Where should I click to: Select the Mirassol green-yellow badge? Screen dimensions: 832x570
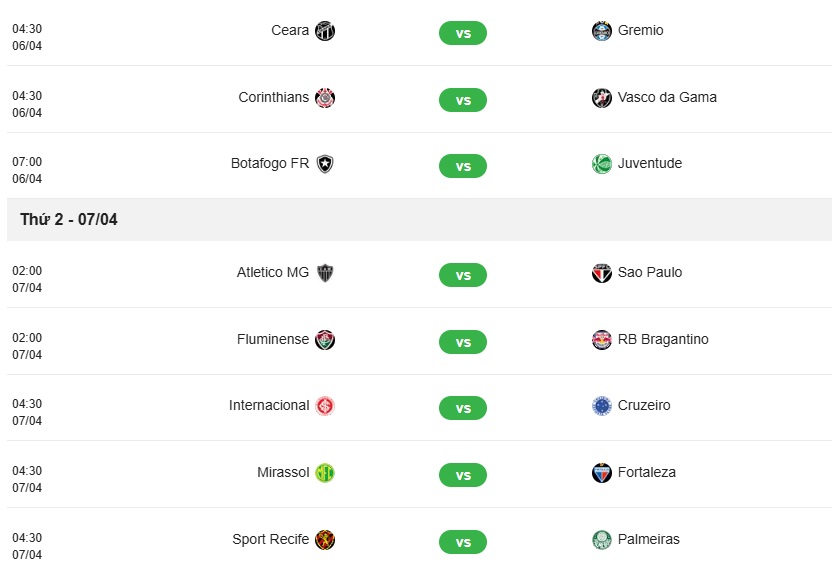(325, 473)
